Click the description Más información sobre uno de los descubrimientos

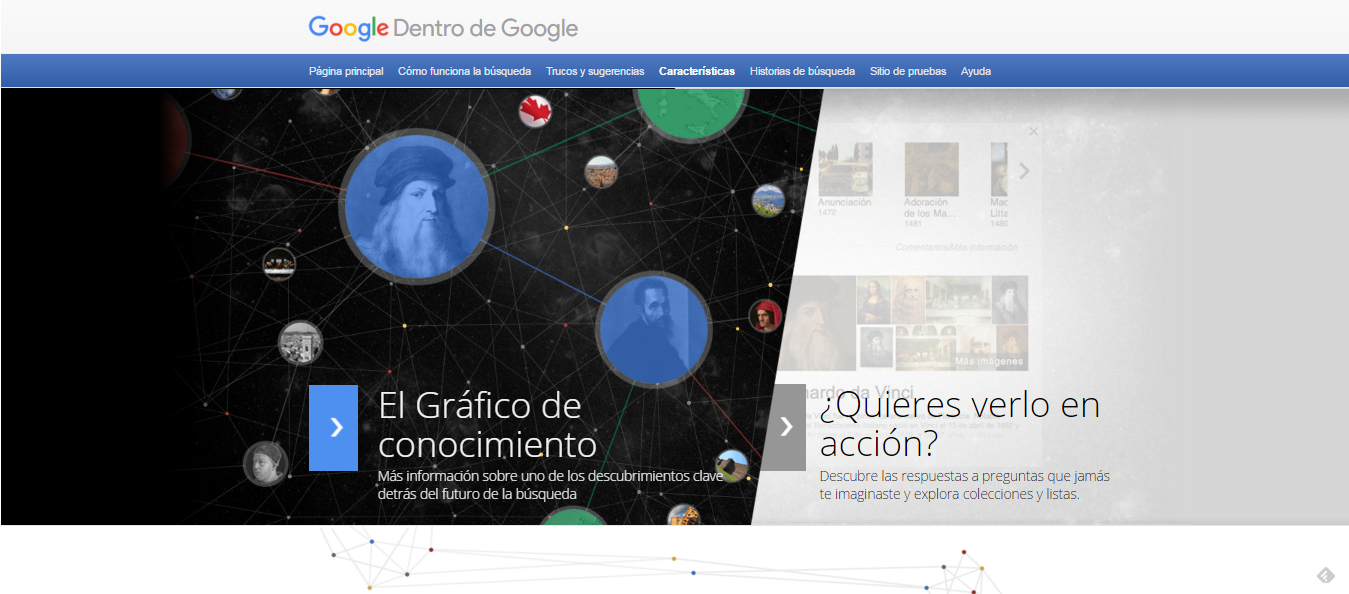coord(550,485)
